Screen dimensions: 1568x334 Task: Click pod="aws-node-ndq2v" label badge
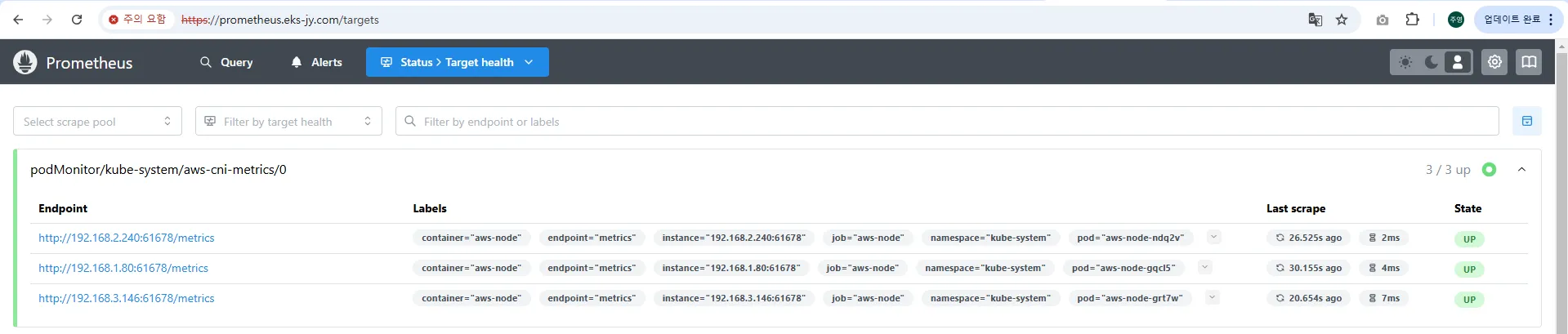tap(1130, 238)
